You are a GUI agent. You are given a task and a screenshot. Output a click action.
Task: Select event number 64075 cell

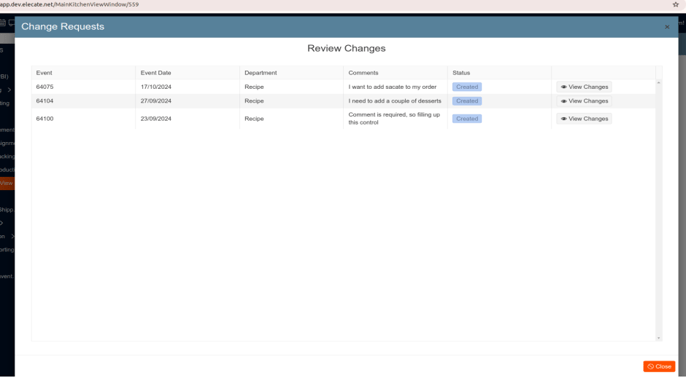(45, 87)
